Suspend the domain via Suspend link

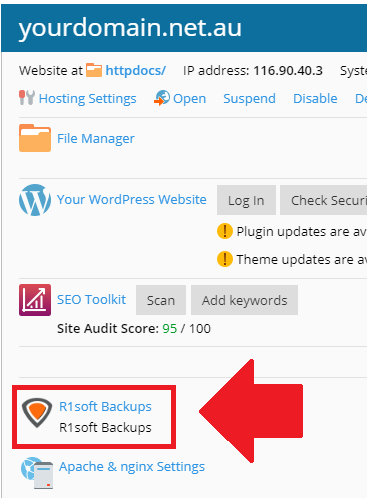pos(249,99)
